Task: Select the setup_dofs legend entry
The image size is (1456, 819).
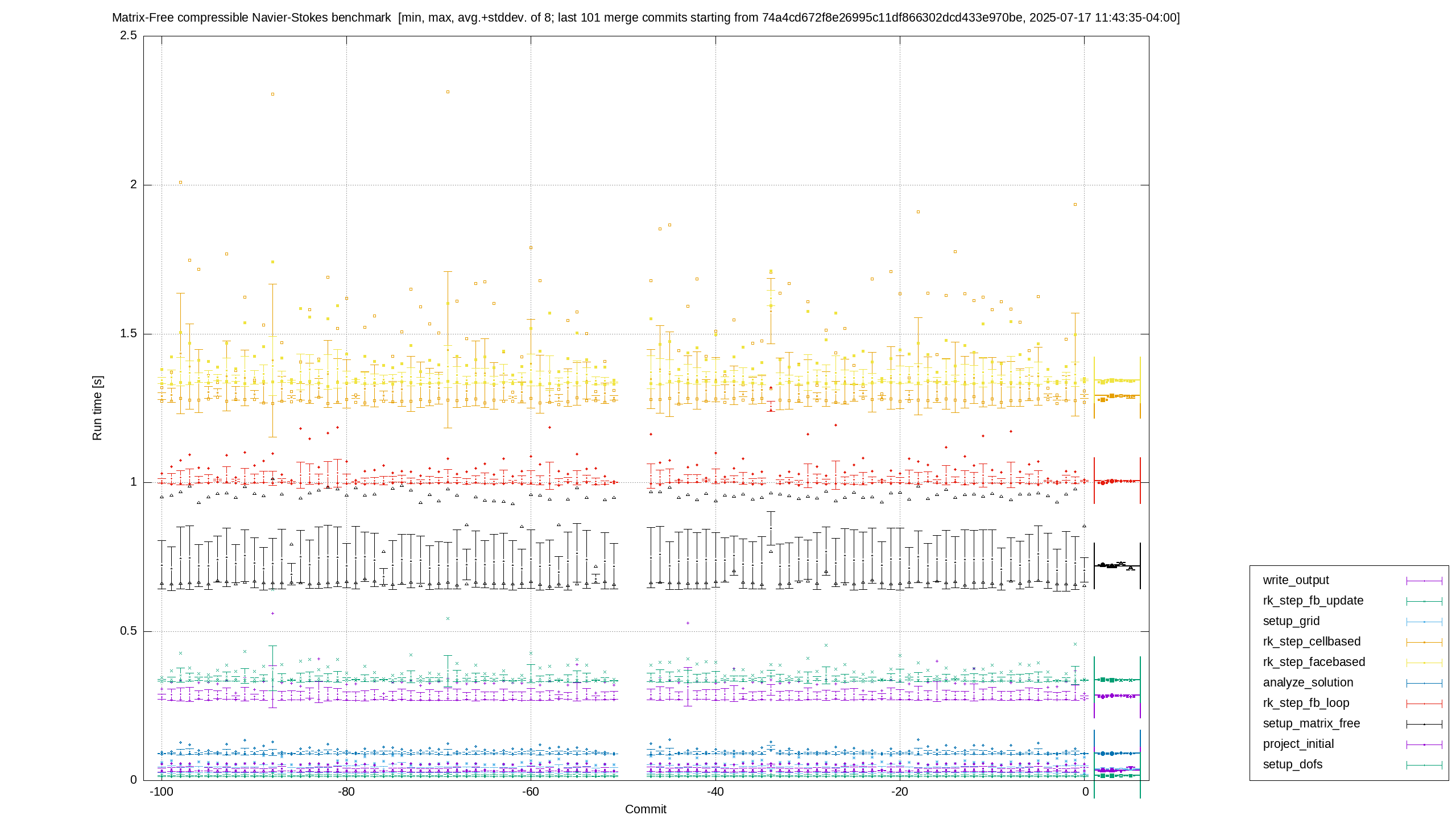Action: coord(1293,764)
